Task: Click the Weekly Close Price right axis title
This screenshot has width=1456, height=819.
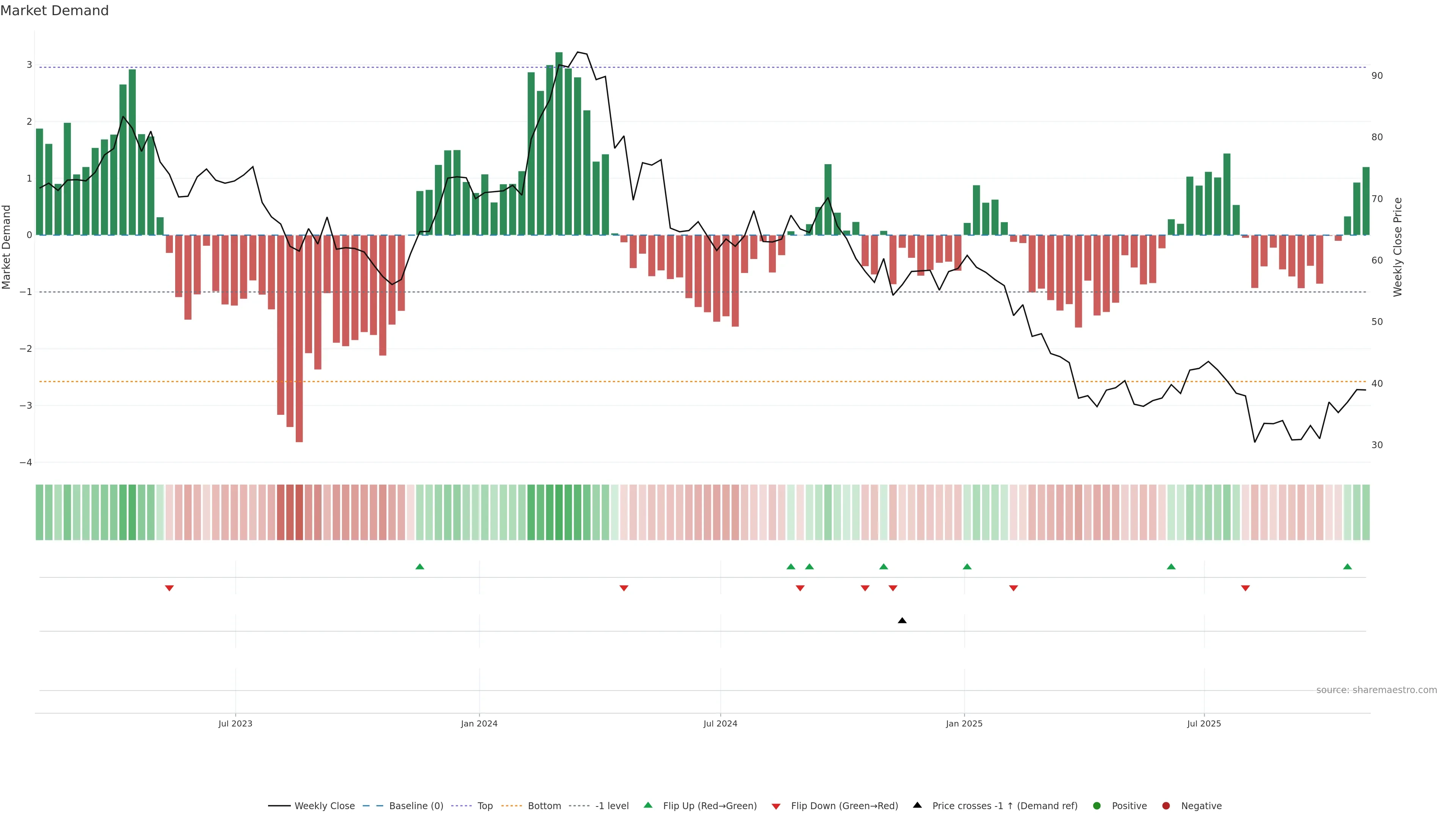Action: [1398, 247]
